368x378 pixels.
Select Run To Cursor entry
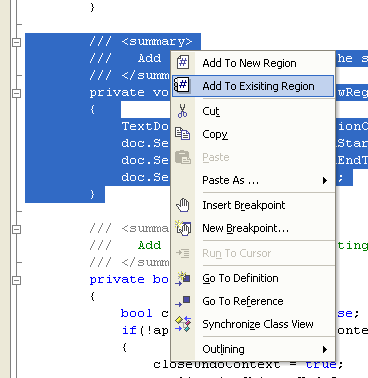pyautogui.click(x=253, y=253)
